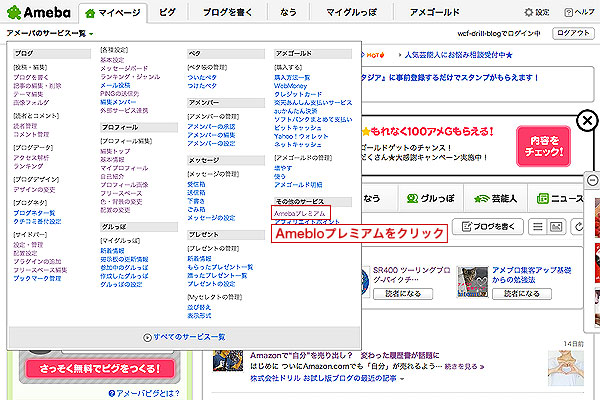Open メッセージの設定 link
600x400 pixels.
coord(211,218)
